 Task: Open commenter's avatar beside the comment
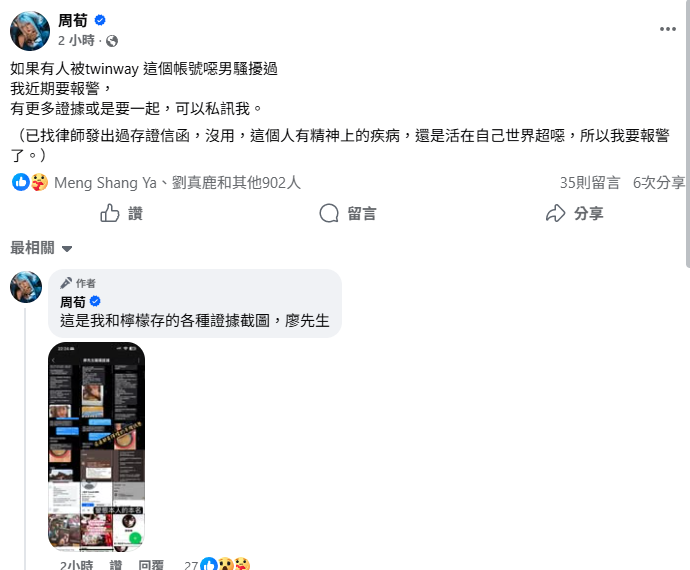(26, 287)
